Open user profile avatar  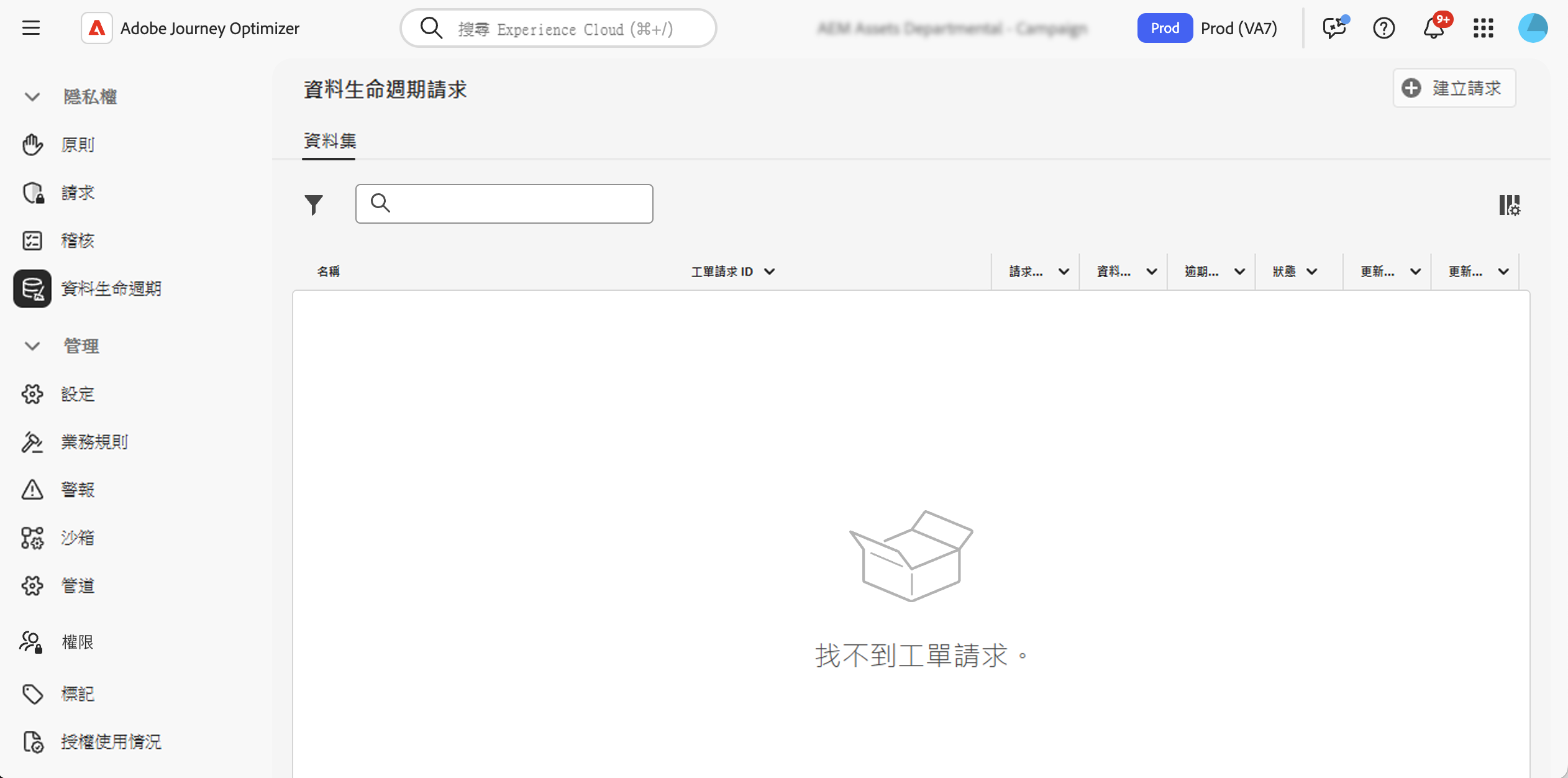1533,28
